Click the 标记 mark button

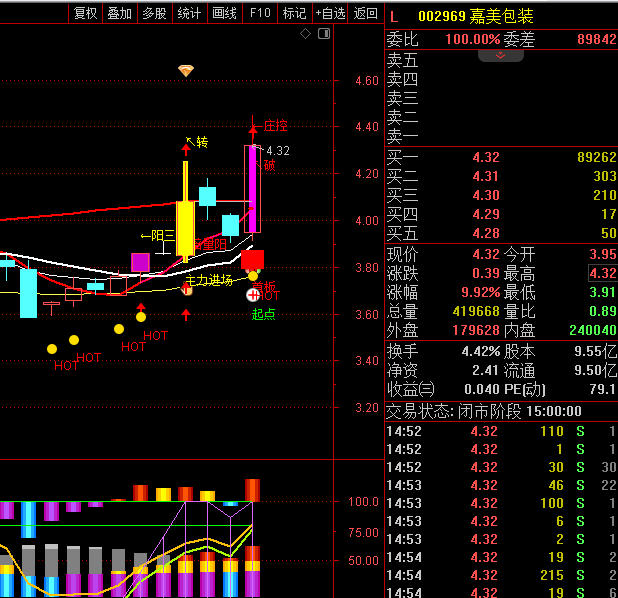[294, 13]
